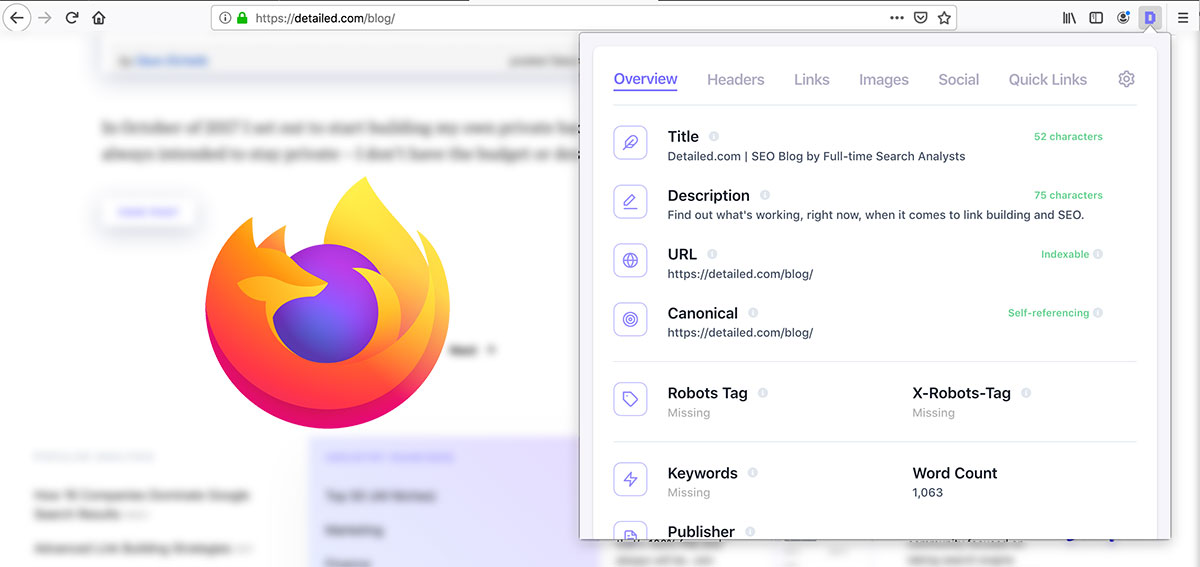
Task: Open the Social tab
Action: point(959,80)
